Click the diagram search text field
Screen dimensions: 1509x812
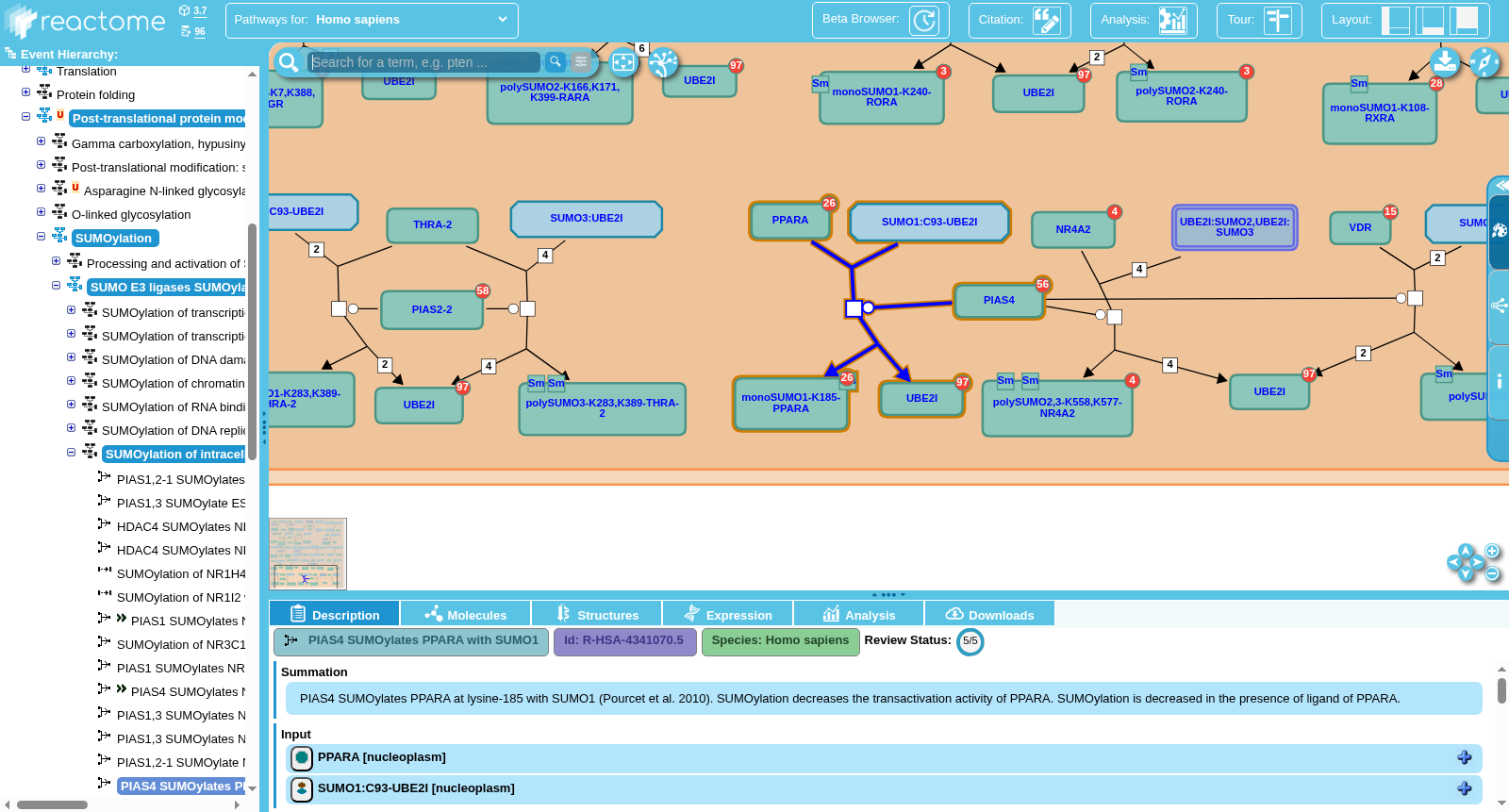[x=424, y=62]
